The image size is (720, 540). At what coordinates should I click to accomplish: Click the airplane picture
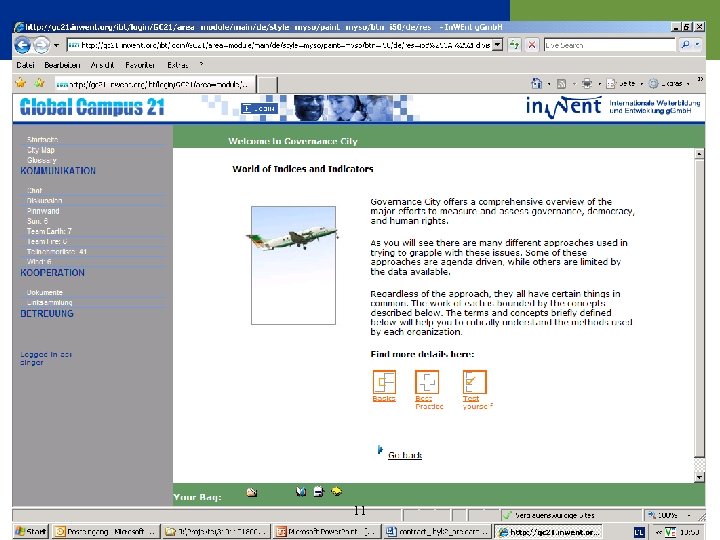coord(293,265)
